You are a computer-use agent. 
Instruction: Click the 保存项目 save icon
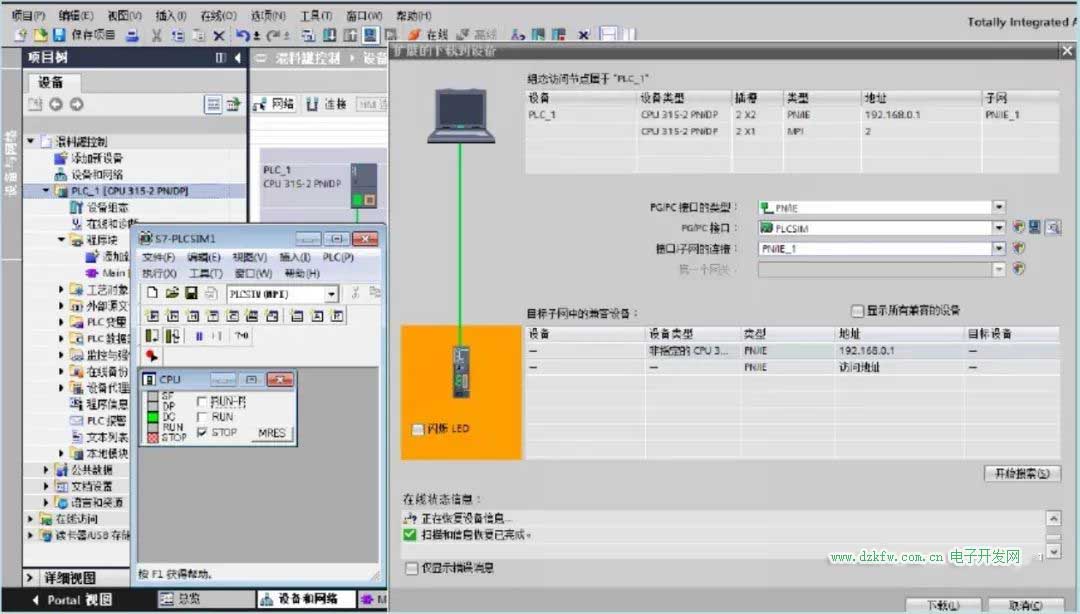point(59,34)
